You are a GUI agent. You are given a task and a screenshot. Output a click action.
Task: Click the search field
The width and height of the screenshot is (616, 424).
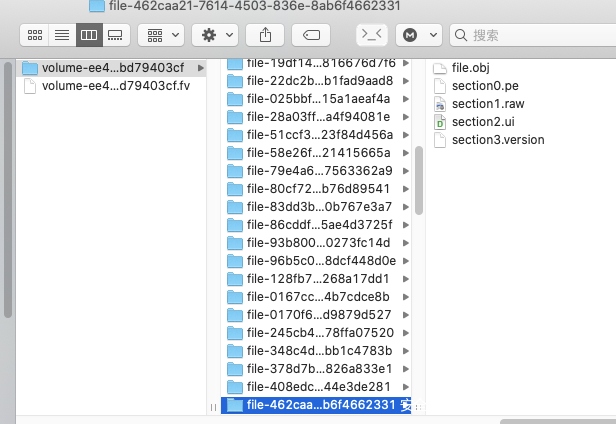530,35
